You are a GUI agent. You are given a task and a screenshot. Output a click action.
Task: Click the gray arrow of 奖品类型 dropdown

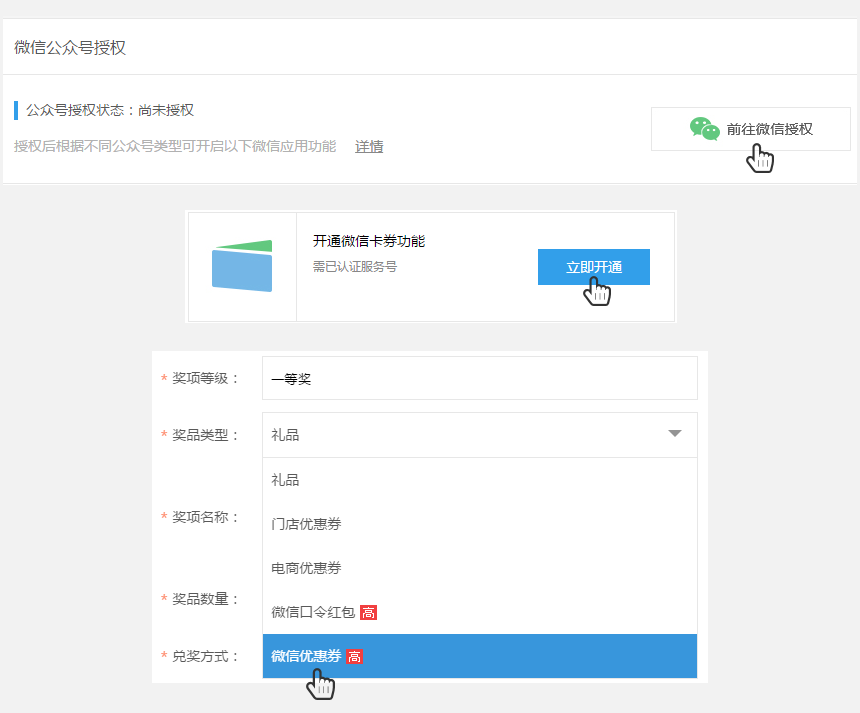point(675,434)
